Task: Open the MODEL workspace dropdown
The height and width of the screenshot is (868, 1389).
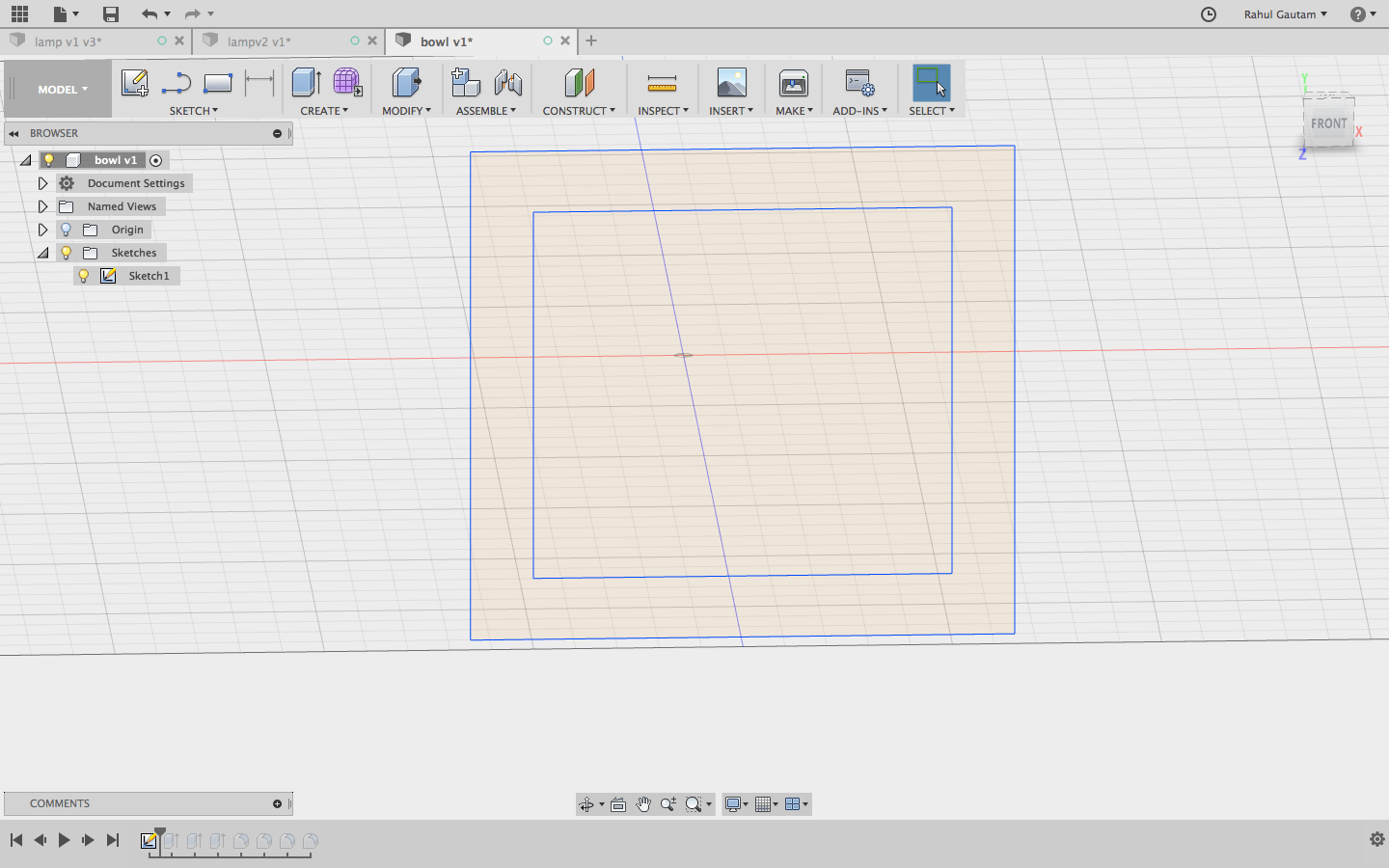Action: (63, 90)
